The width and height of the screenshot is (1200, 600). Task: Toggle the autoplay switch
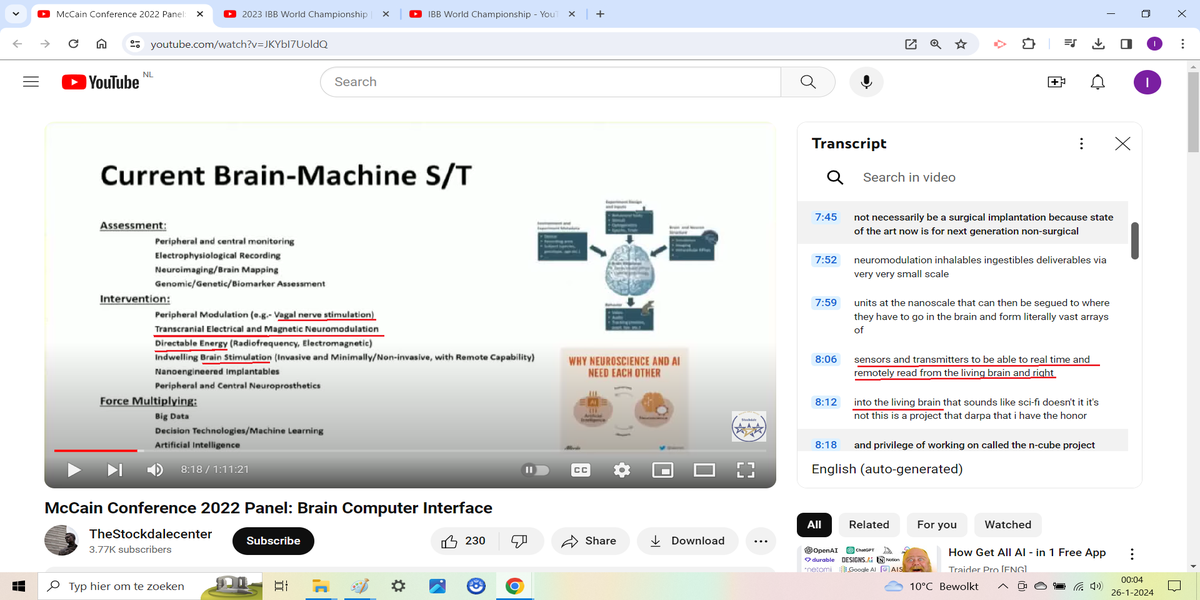click(537, 470)
